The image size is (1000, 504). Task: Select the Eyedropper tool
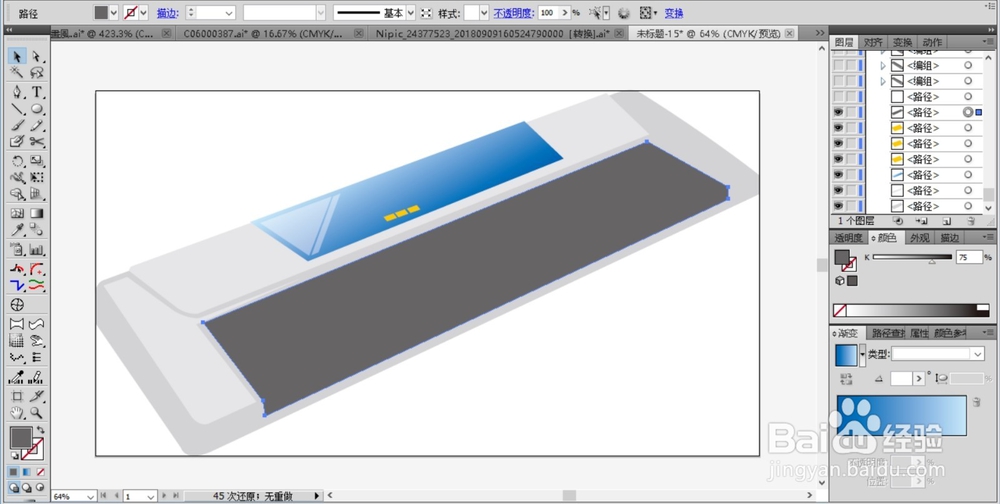(x=17, y=230)
